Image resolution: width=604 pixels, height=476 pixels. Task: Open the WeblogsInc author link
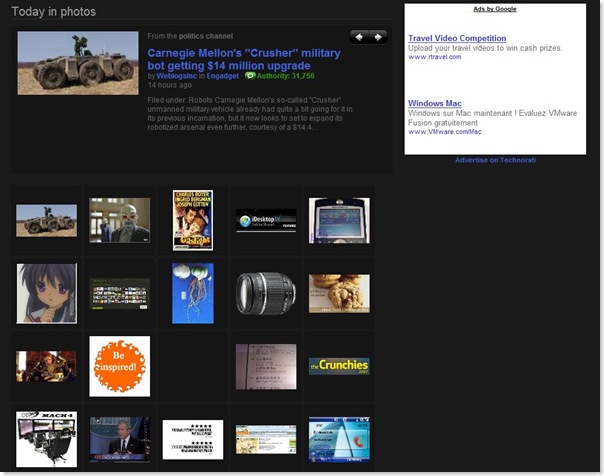tap(176, 76)
